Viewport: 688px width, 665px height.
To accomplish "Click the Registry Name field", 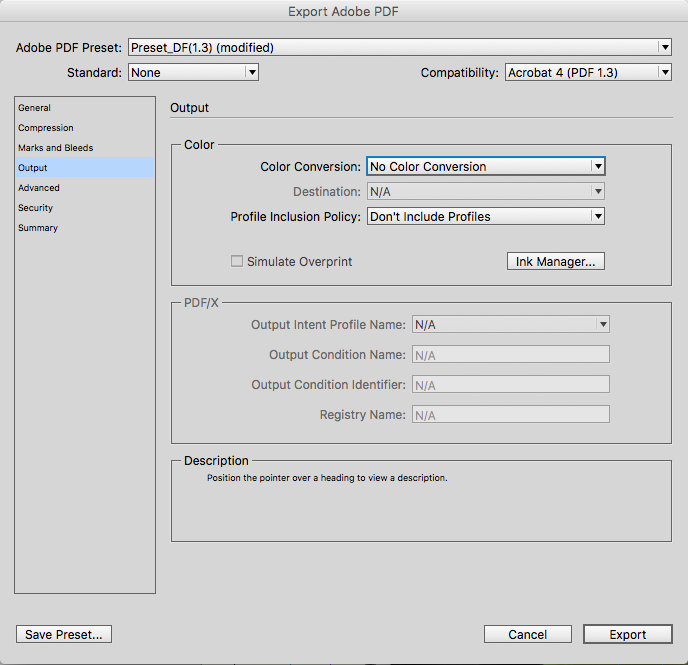I will click(510, 415).
